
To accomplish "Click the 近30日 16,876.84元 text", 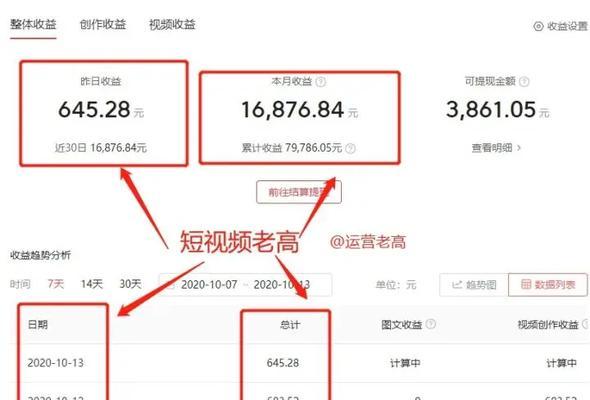I will click(x=101, y=148).
